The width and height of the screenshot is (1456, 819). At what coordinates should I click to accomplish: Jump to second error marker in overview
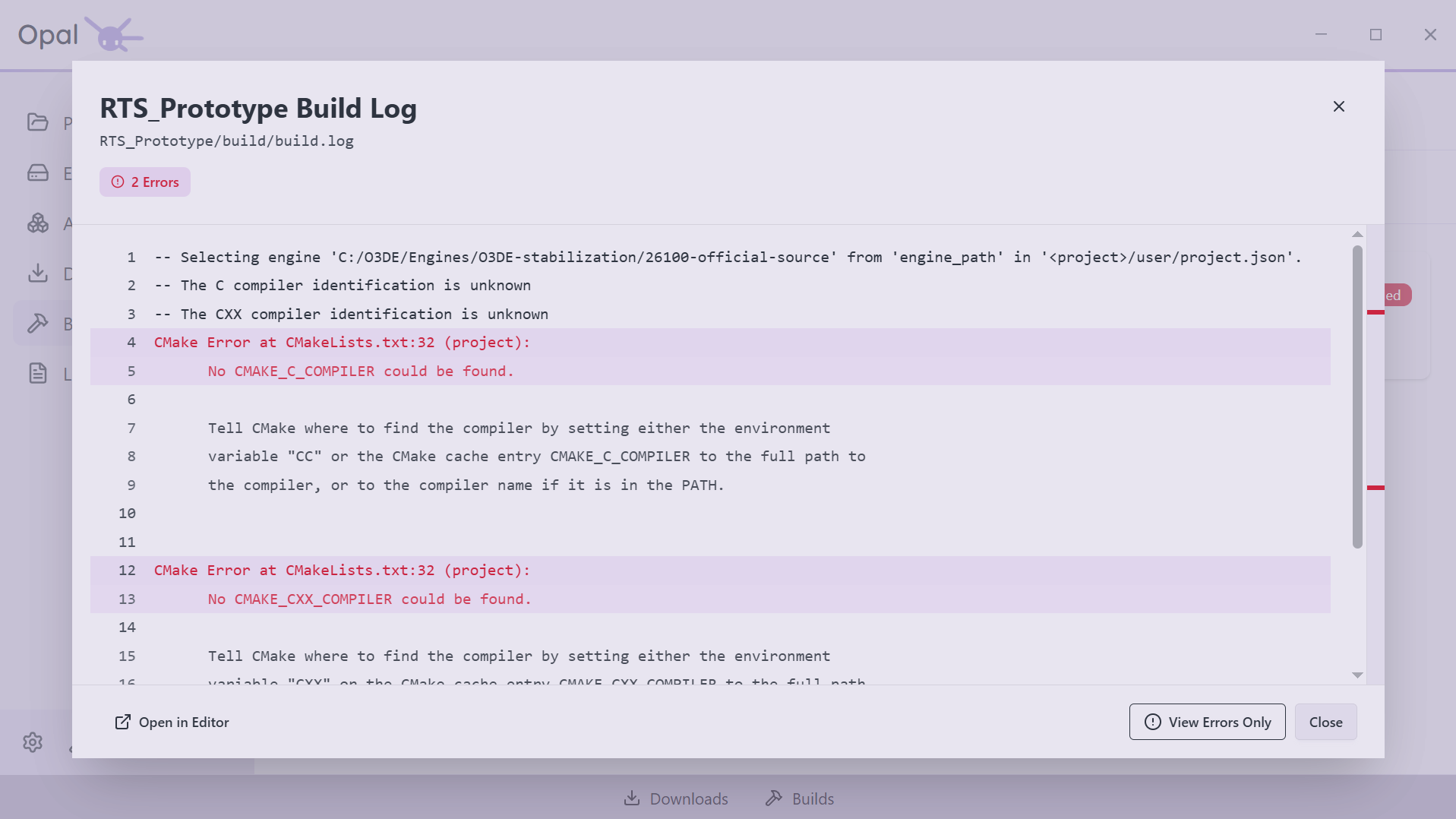click(x=1375, y=488)
